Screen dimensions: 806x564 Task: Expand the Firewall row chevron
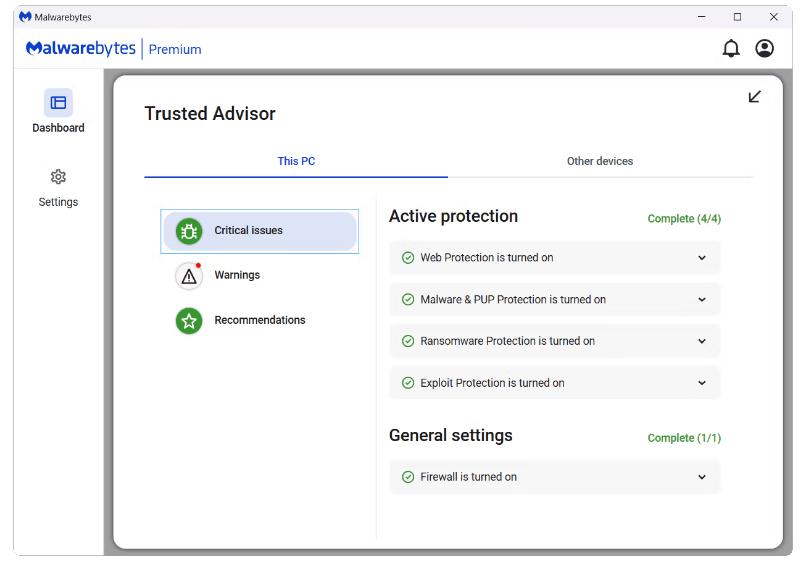701,477
